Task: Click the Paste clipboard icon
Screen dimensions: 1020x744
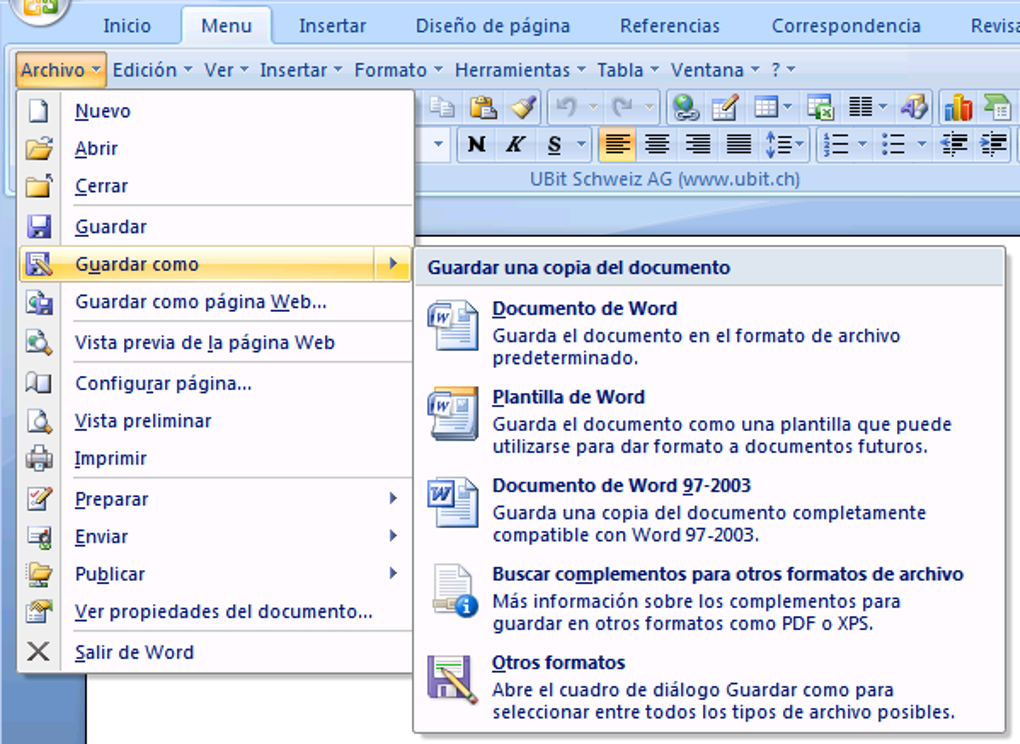Action: (x=483, y=107)
